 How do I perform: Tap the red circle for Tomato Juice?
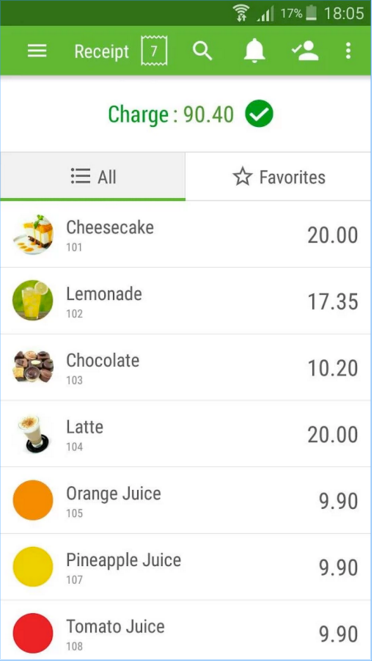[x=33, y=633]
